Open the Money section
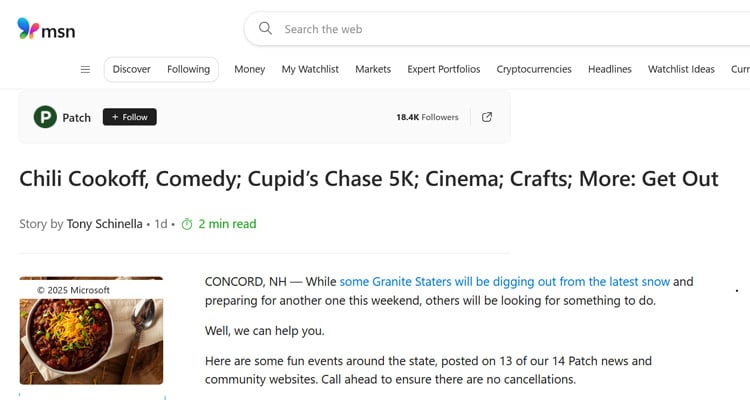750x400 pixels. pyautogui.click(x=250, y=69)
